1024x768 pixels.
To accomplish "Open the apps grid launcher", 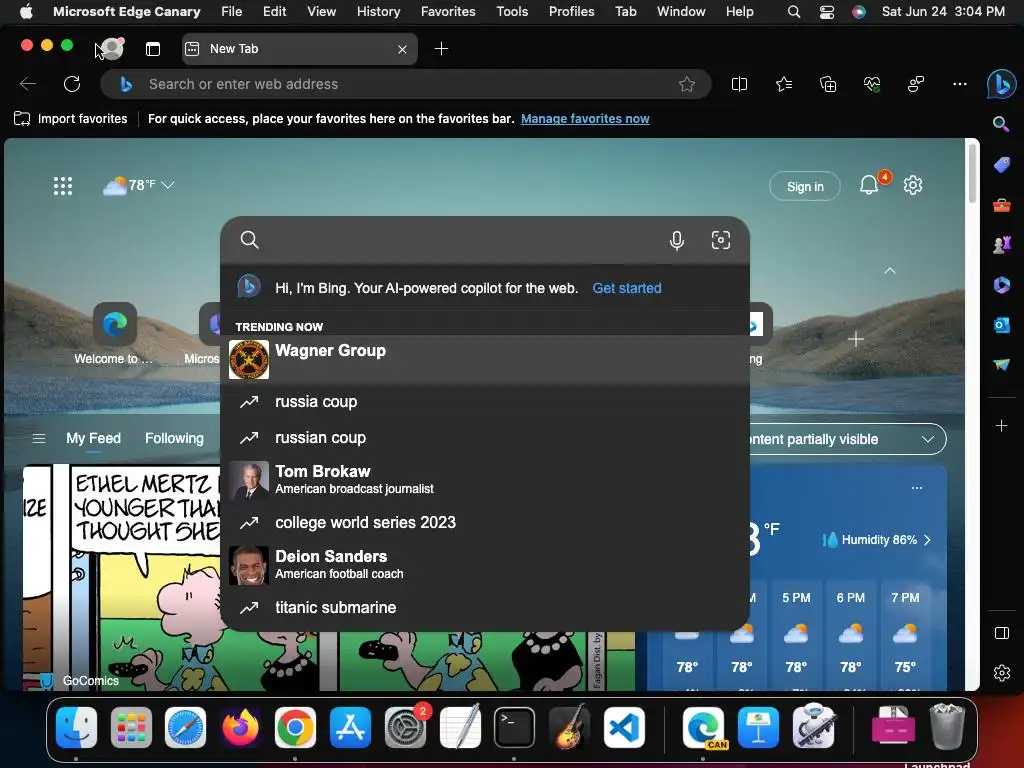I will click(x=63, y=185).
